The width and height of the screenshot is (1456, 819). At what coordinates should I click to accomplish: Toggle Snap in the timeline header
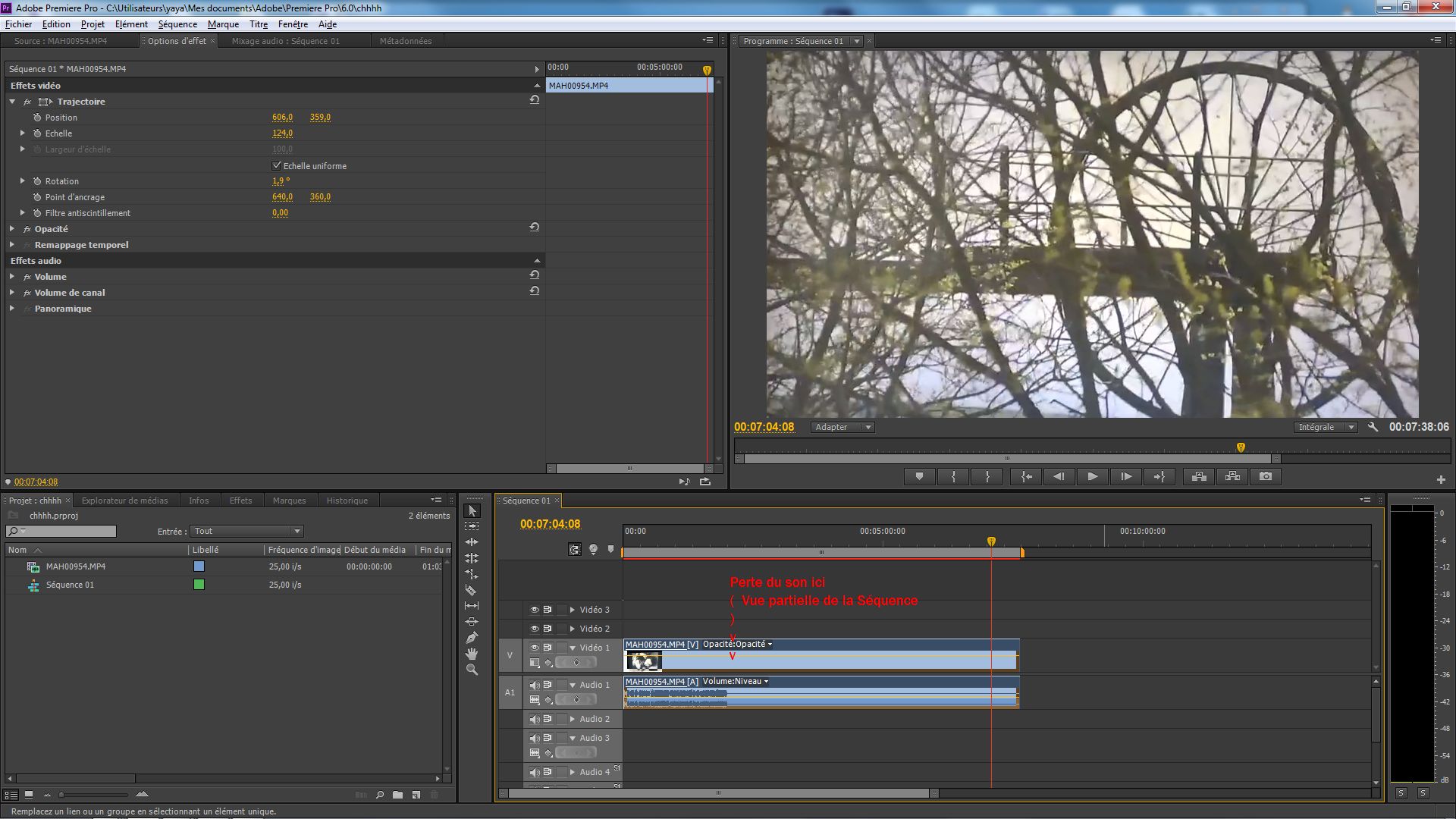[x=575, y=549]
